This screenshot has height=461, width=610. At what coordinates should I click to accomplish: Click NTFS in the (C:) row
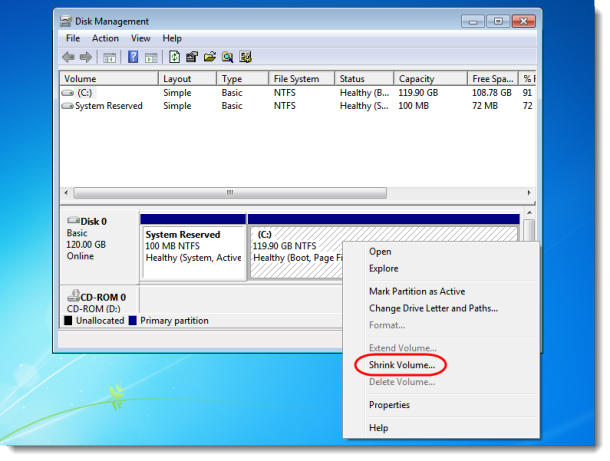click(284, 93)
